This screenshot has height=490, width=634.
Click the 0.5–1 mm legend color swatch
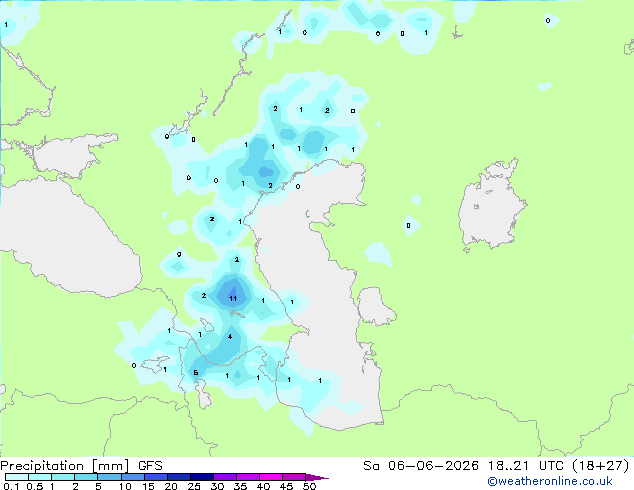pos(40,477)
